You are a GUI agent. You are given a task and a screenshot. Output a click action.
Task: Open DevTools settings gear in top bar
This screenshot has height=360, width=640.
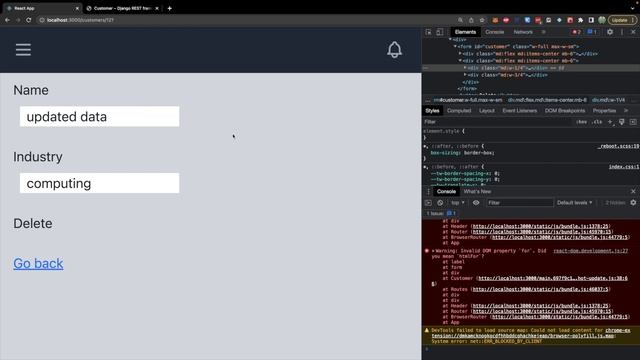point(610,32)
